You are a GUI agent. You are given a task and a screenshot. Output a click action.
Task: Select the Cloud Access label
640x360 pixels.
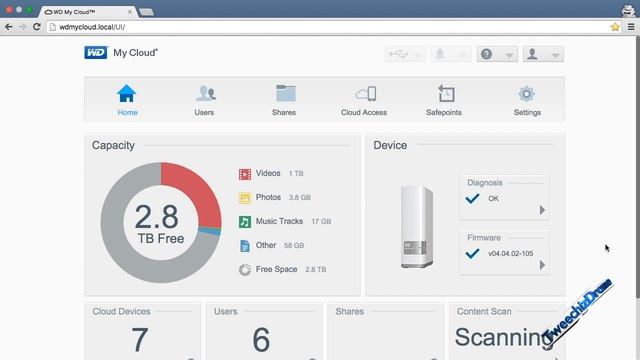click(364, 112)
